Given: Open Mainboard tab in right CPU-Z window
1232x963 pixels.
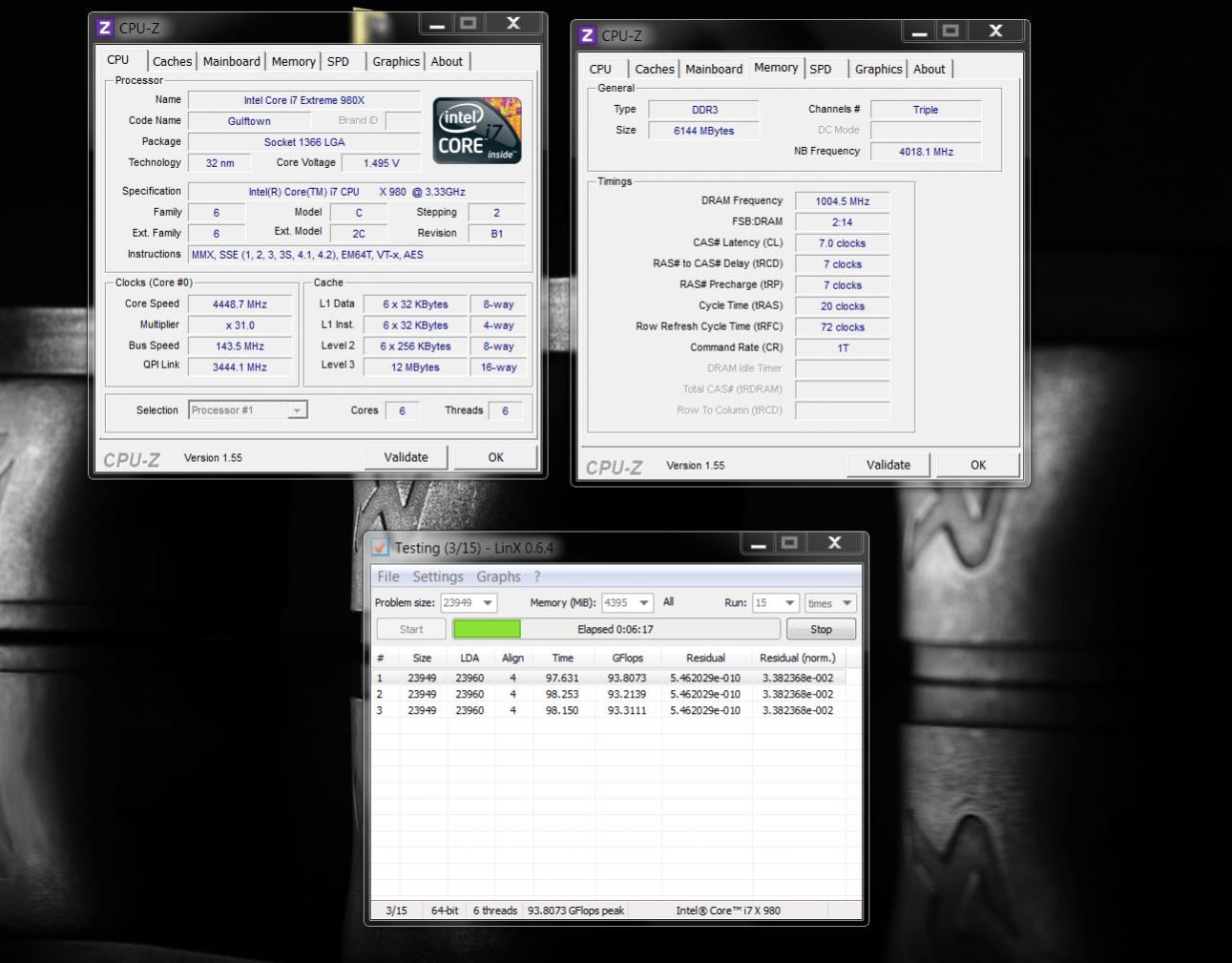Looking at the screenshot, I should [714, 69].
